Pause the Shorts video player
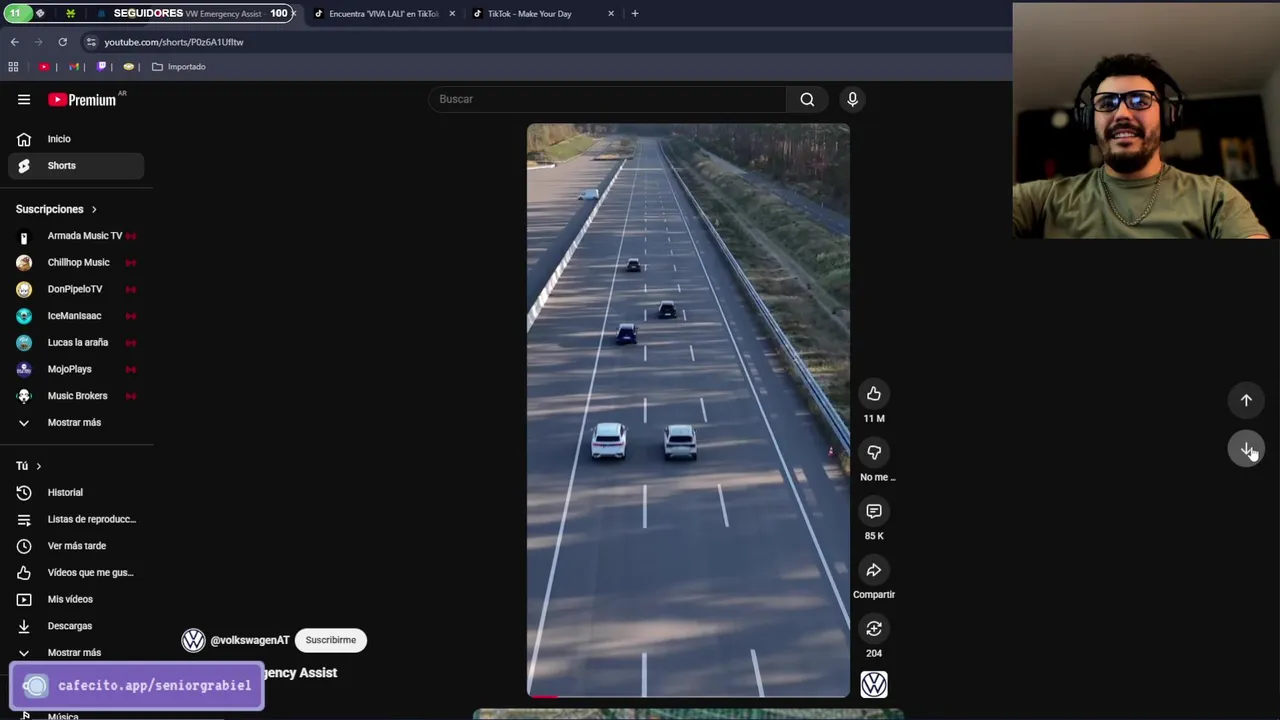This screenshot has height=720, width=1280. [688, 410]
